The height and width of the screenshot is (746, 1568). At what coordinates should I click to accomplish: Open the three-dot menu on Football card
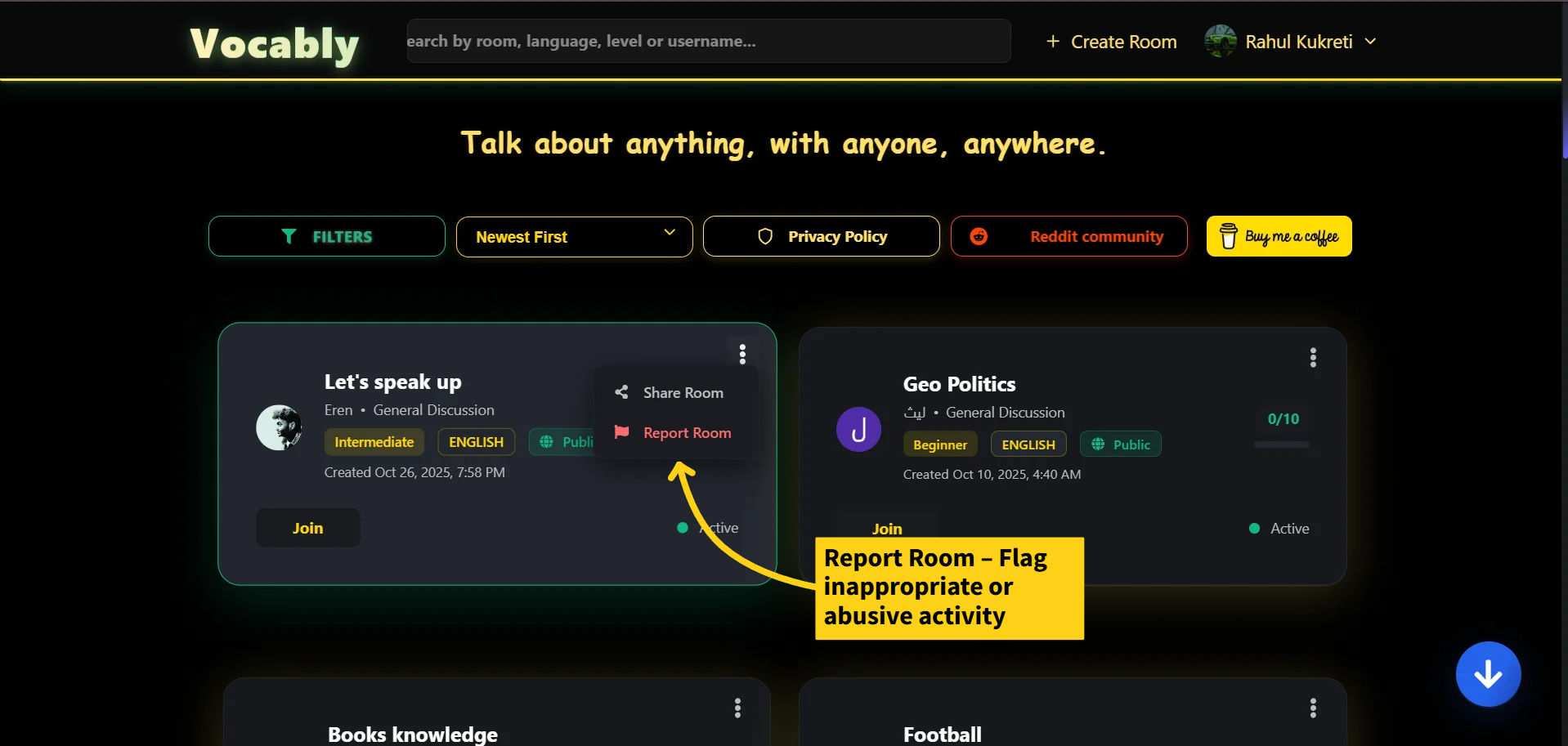(x=1312, y=708)
